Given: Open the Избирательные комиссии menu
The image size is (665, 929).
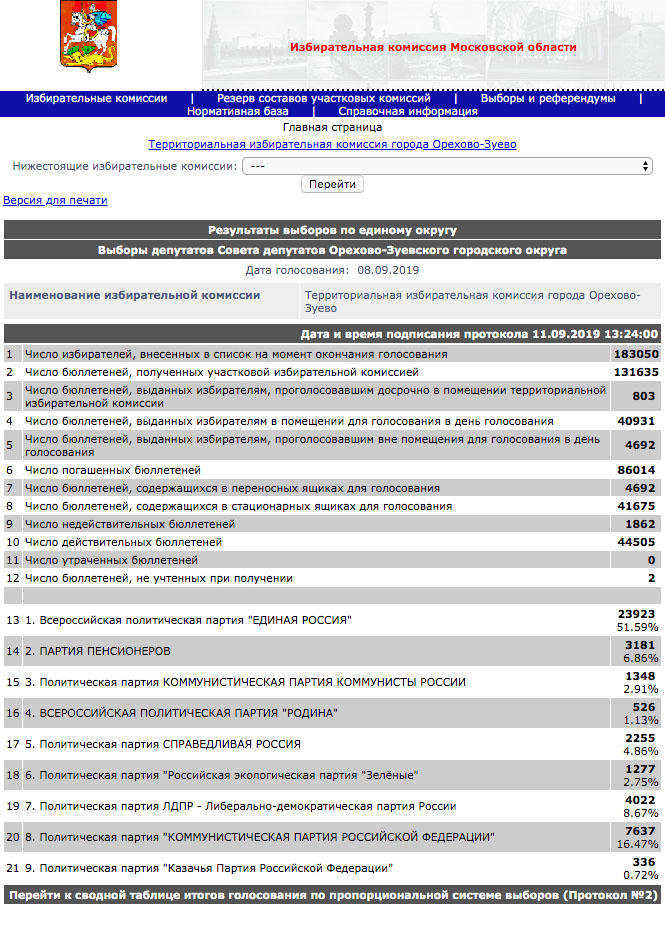Looking at the screenshot, I should point(96,98).
